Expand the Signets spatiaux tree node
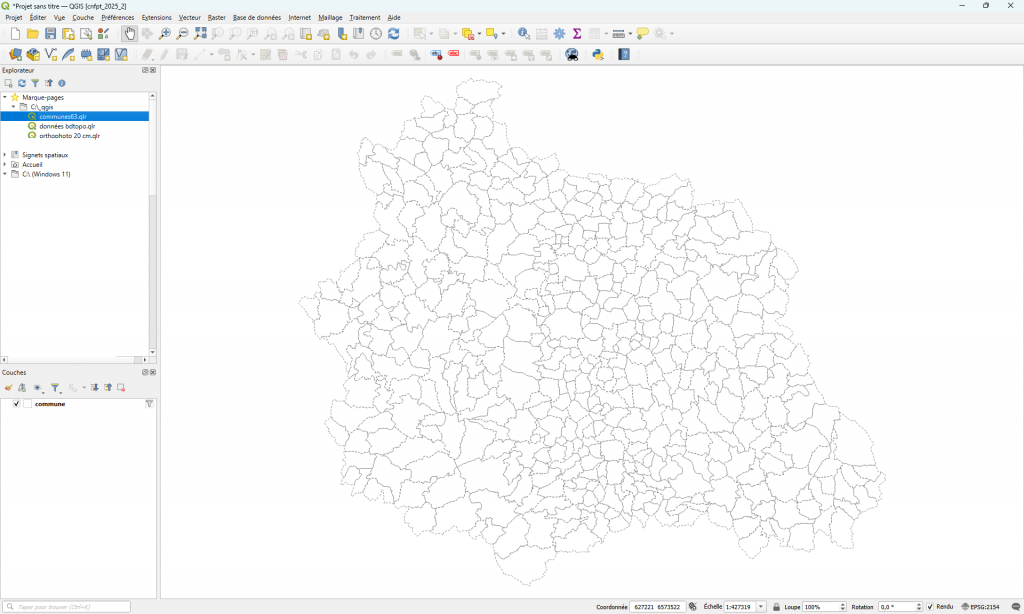 [5, 155]
